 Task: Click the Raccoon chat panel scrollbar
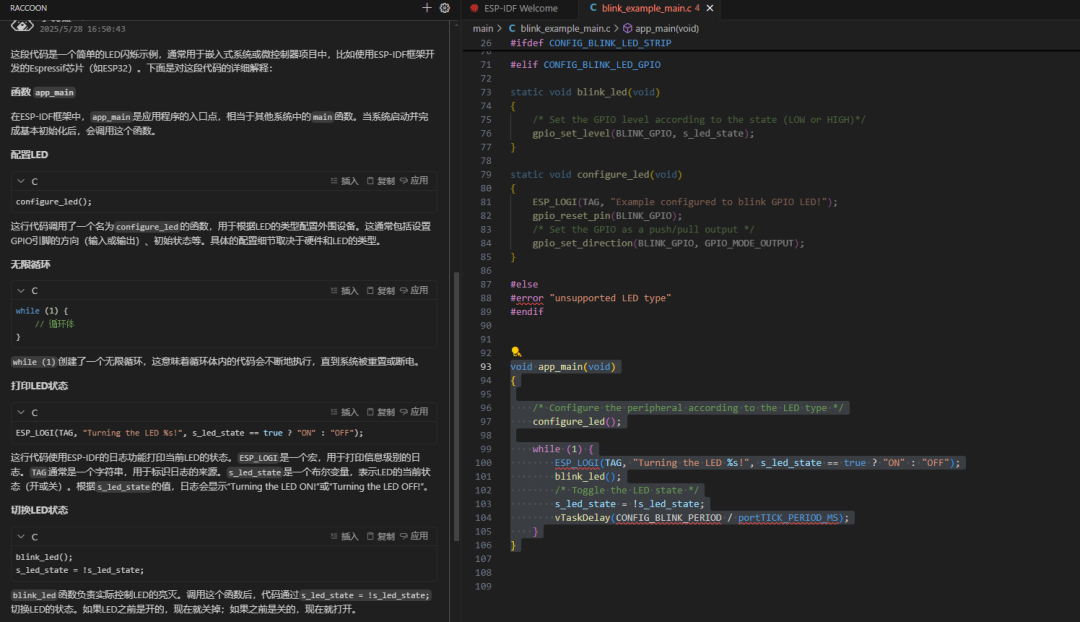455,406
